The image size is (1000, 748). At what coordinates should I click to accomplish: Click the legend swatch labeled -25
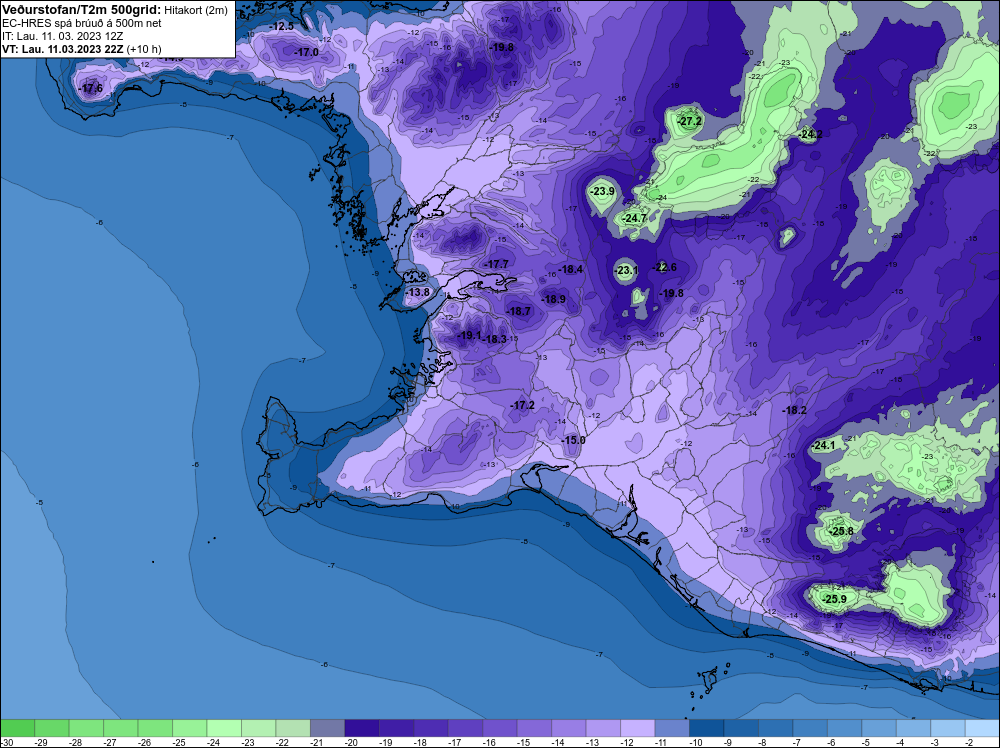tap(189, 728)
